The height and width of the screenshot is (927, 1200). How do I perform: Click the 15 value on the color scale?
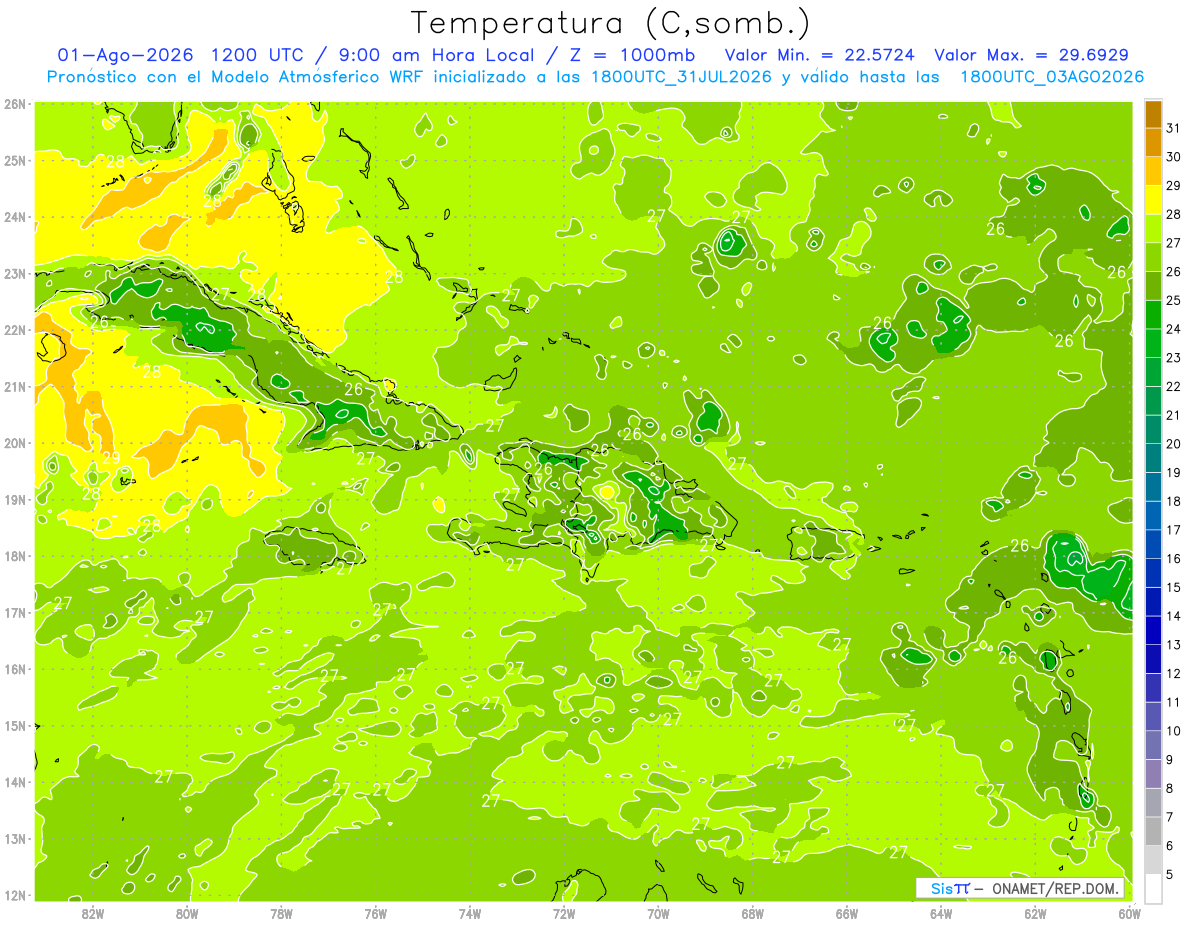(x=1174, y=587)
